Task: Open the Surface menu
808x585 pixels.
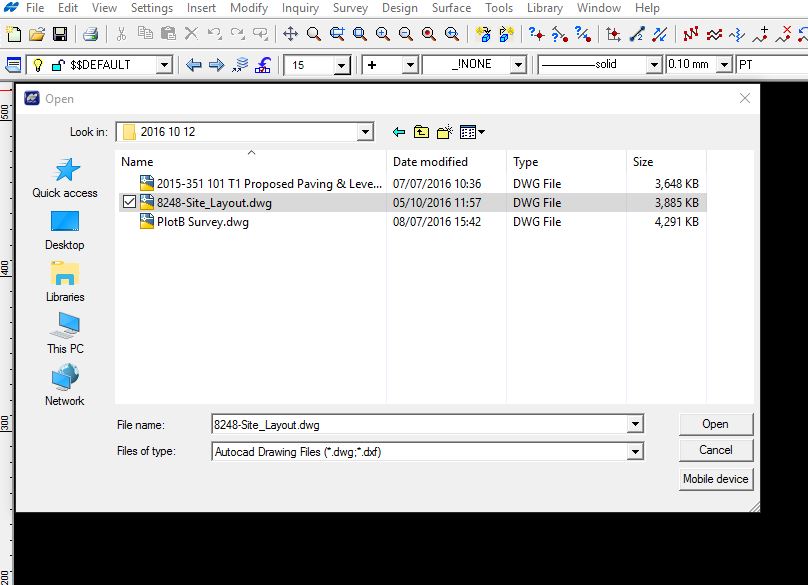Action: (x=451, y=8)
